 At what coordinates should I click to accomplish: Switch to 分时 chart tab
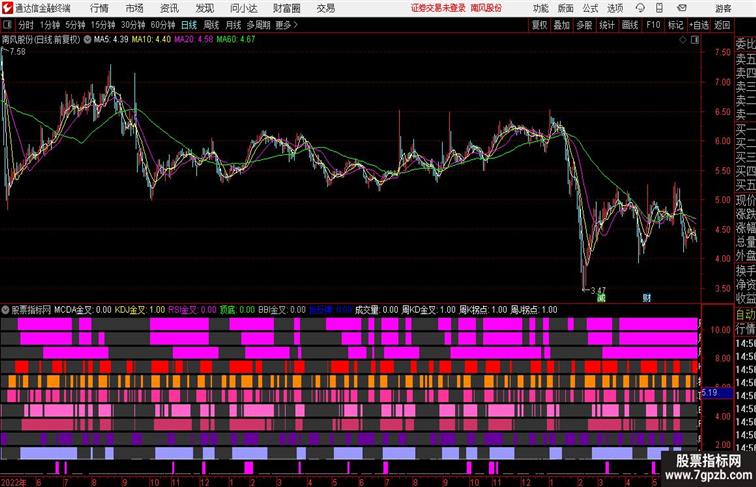click(x=26, y=25)
